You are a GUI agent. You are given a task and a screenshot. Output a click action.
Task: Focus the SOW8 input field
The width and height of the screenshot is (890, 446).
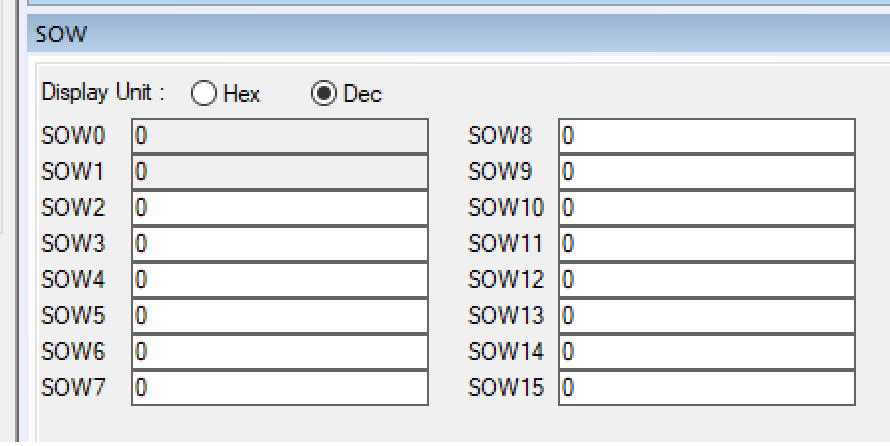click(x=706, y=136)
